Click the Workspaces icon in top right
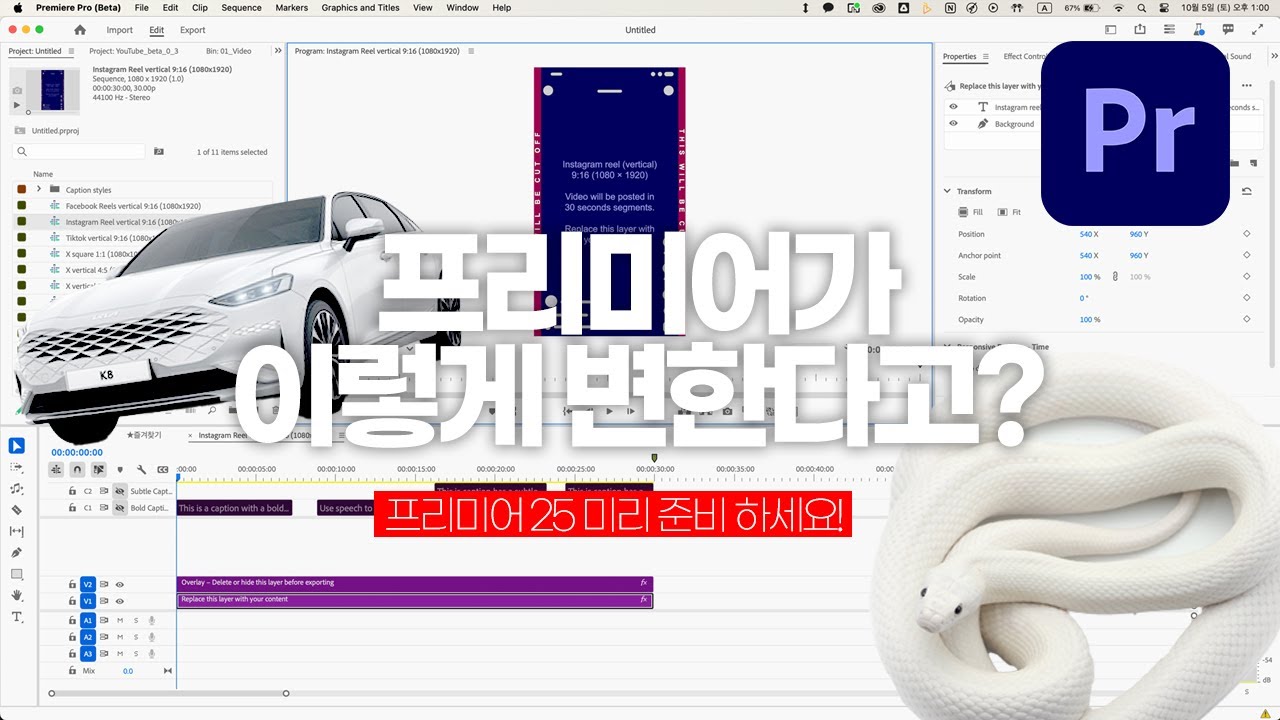The height and width of the screenshot is (720, 1280). [x=1111, y=30]
